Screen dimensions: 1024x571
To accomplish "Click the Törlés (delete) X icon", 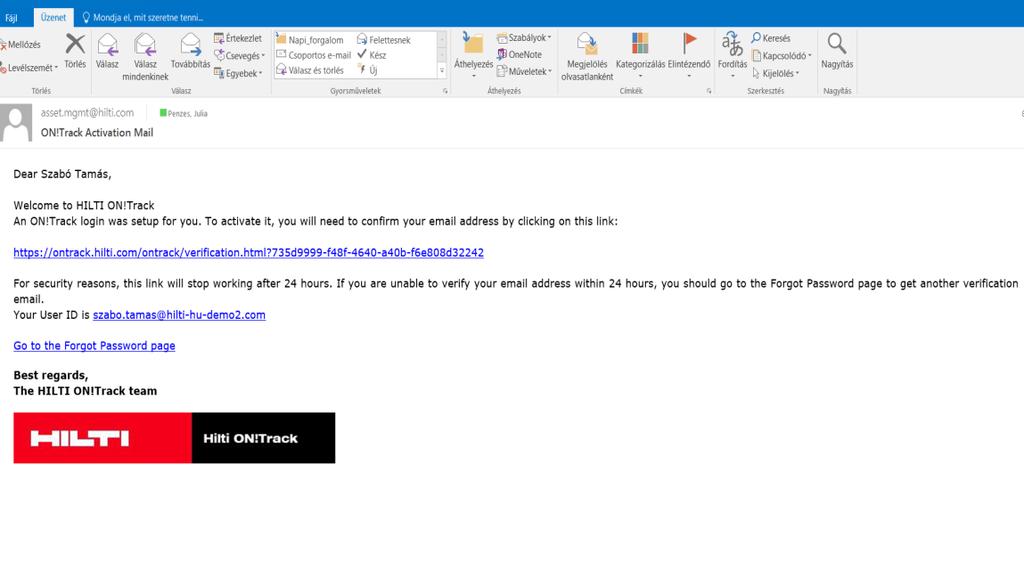I will 75,44.
